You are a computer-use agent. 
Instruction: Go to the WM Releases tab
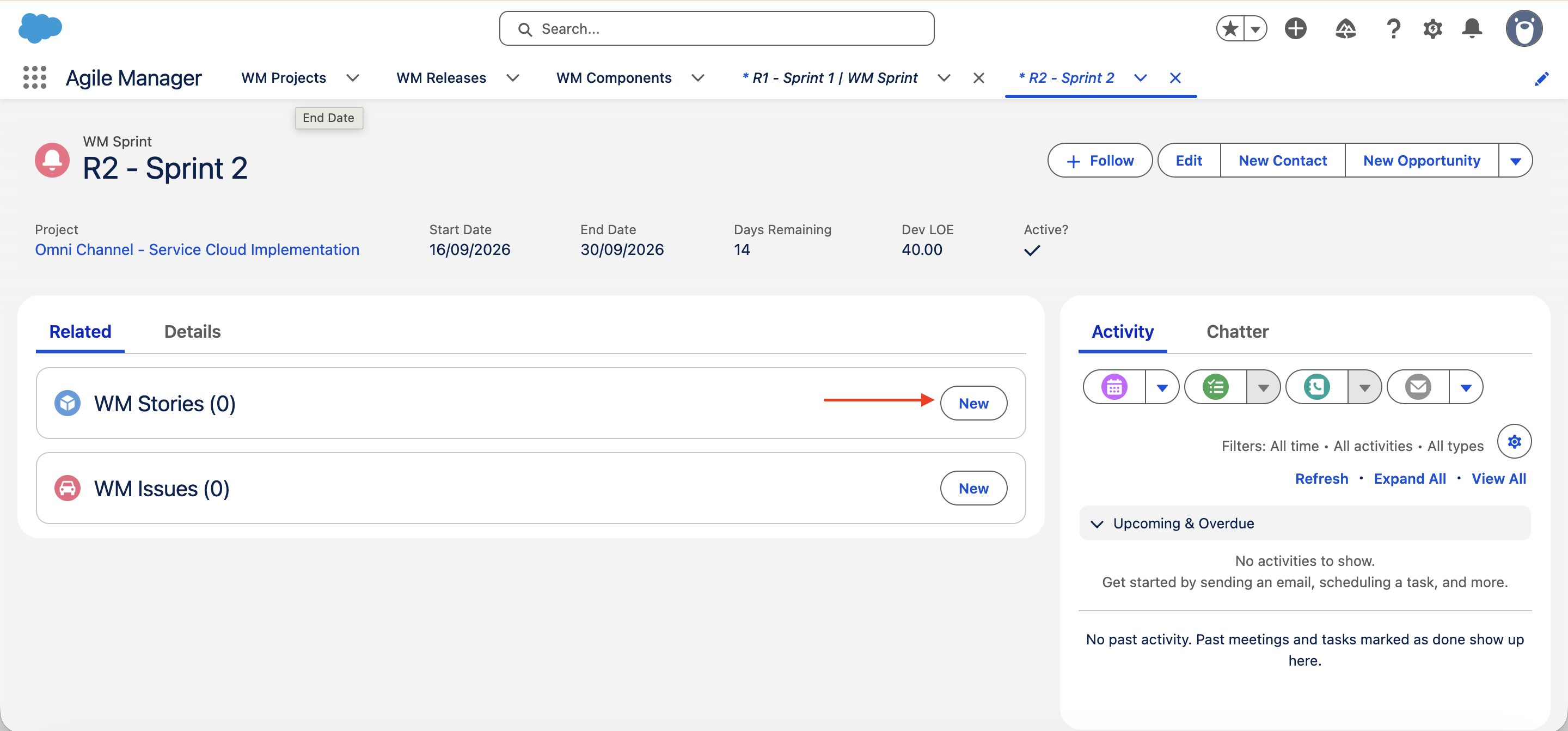pyautogui.click(x=442, y=78)
